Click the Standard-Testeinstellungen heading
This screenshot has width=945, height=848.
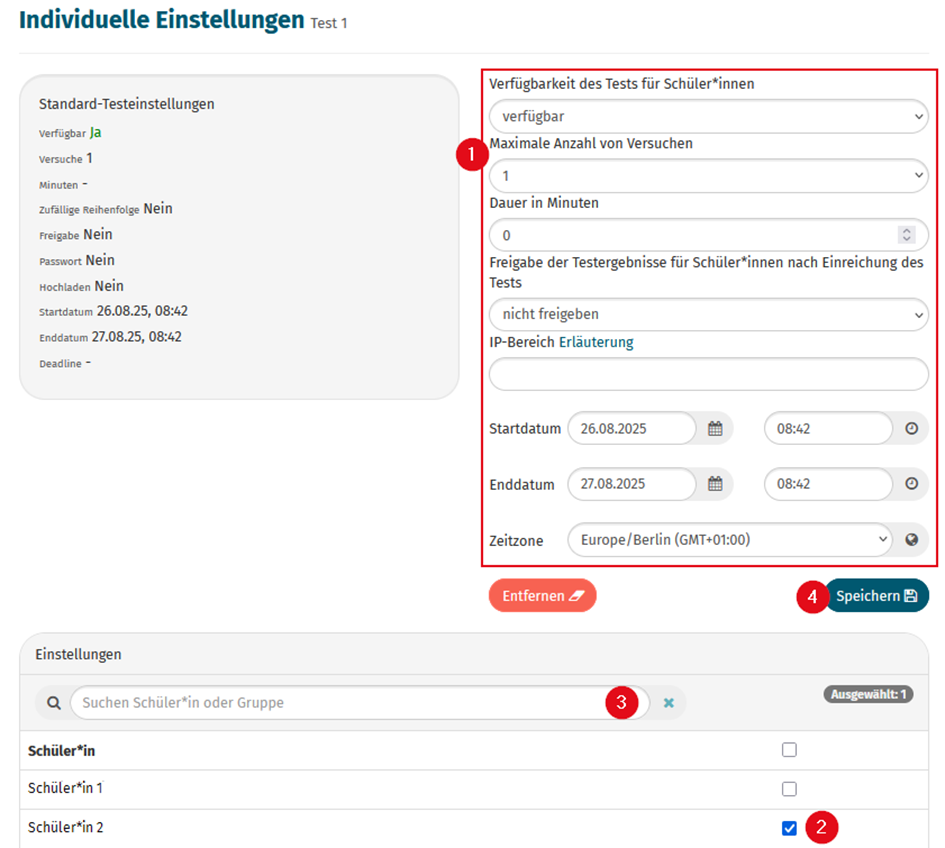(127, 104)
